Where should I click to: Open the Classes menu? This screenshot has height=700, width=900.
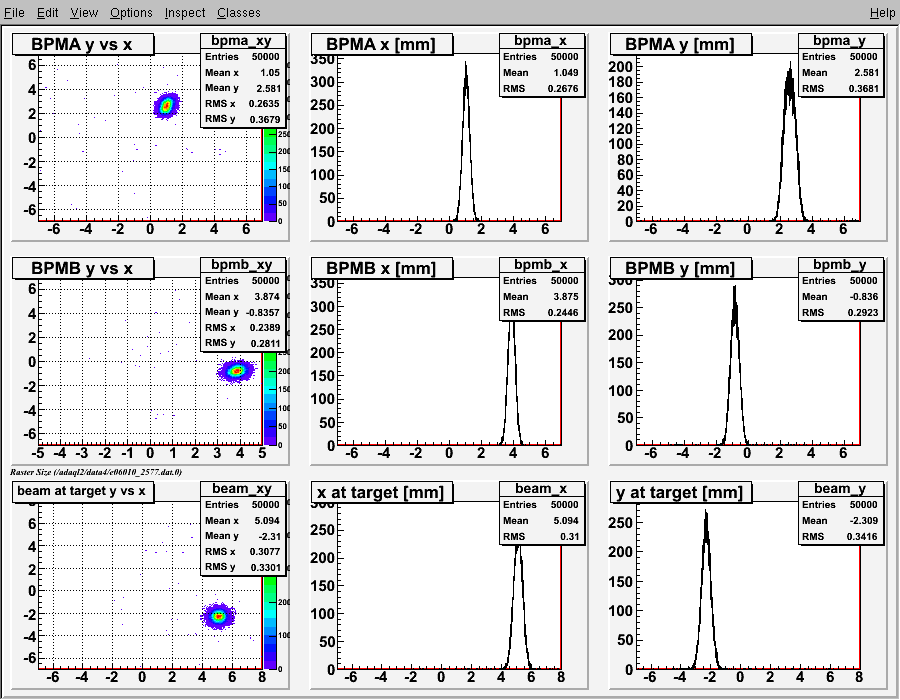[239, 13]
